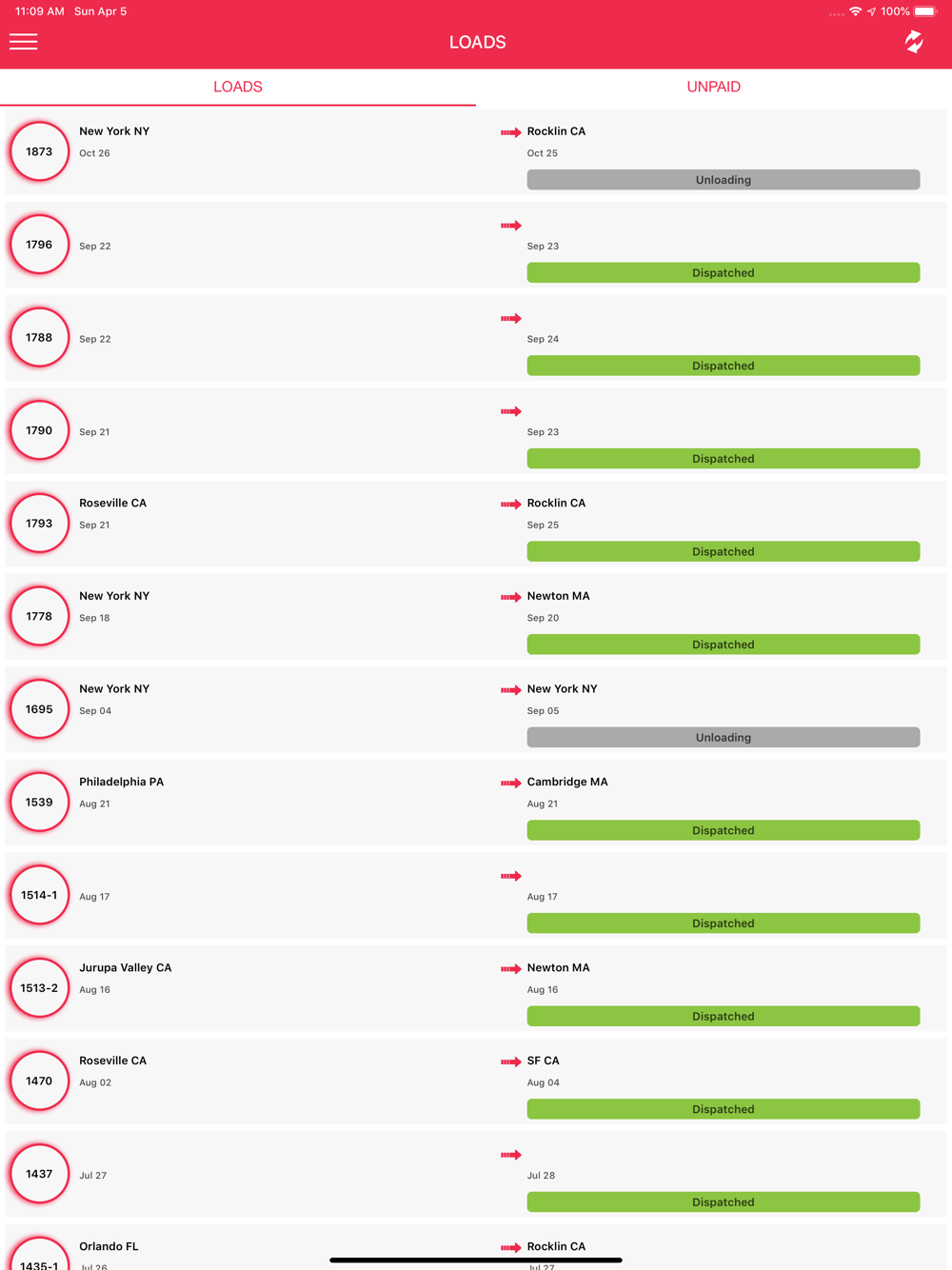The height and width of the screenshot is (1270, 952).
Task: Tap Unloading status for load 1873
Action: (x=724, y=180)
